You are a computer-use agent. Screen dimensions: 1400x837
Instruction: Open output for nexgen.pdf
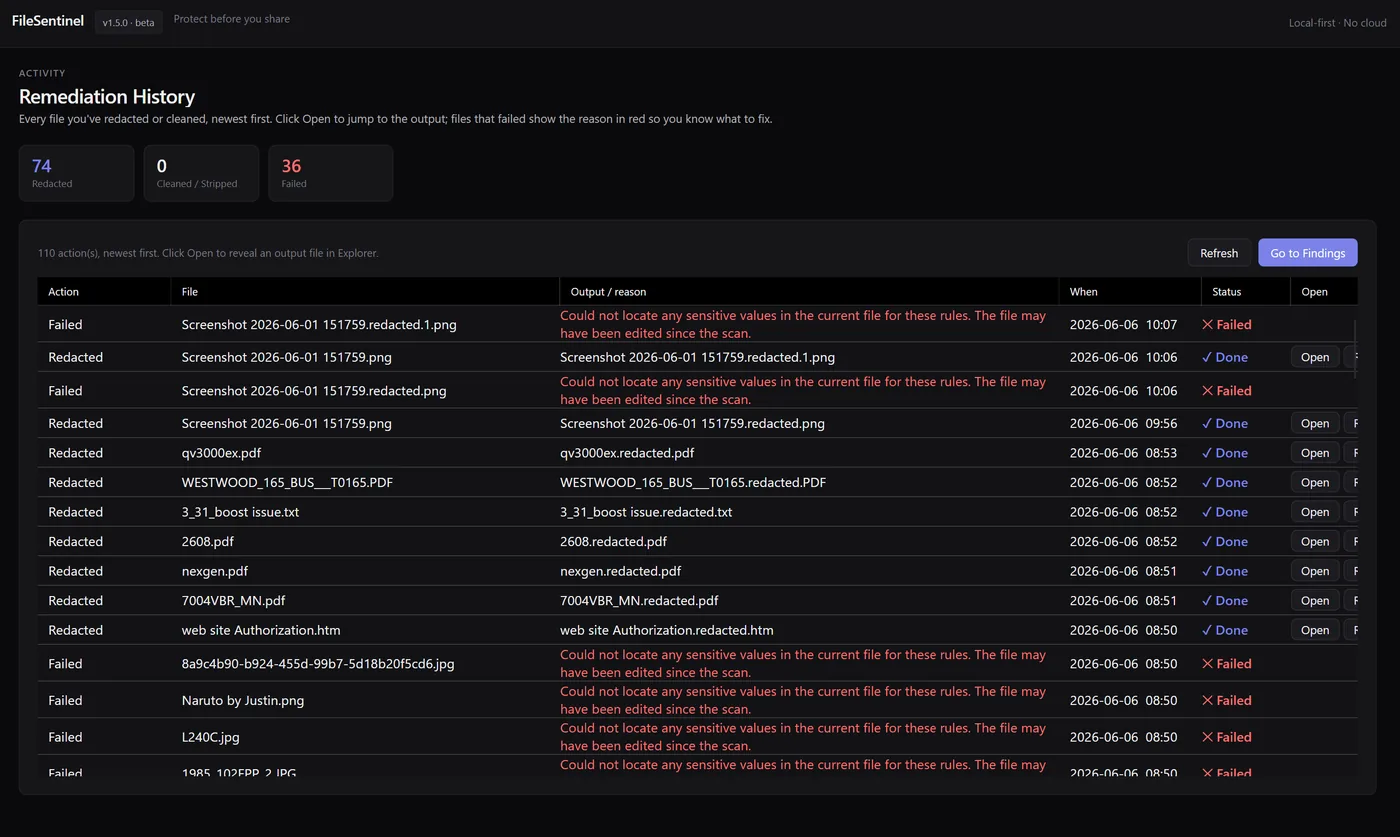[1315, 571]
